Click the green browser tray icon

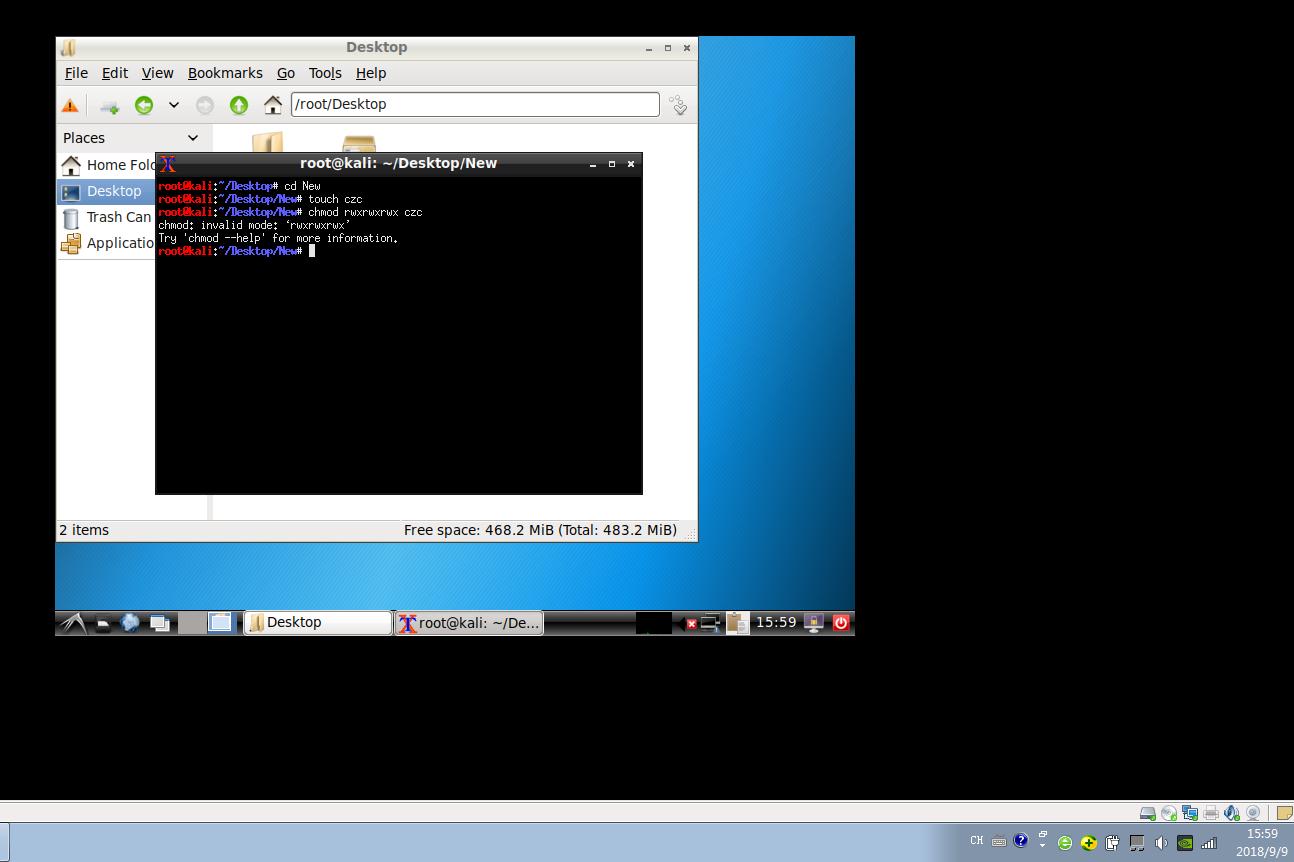point(1065,843)
